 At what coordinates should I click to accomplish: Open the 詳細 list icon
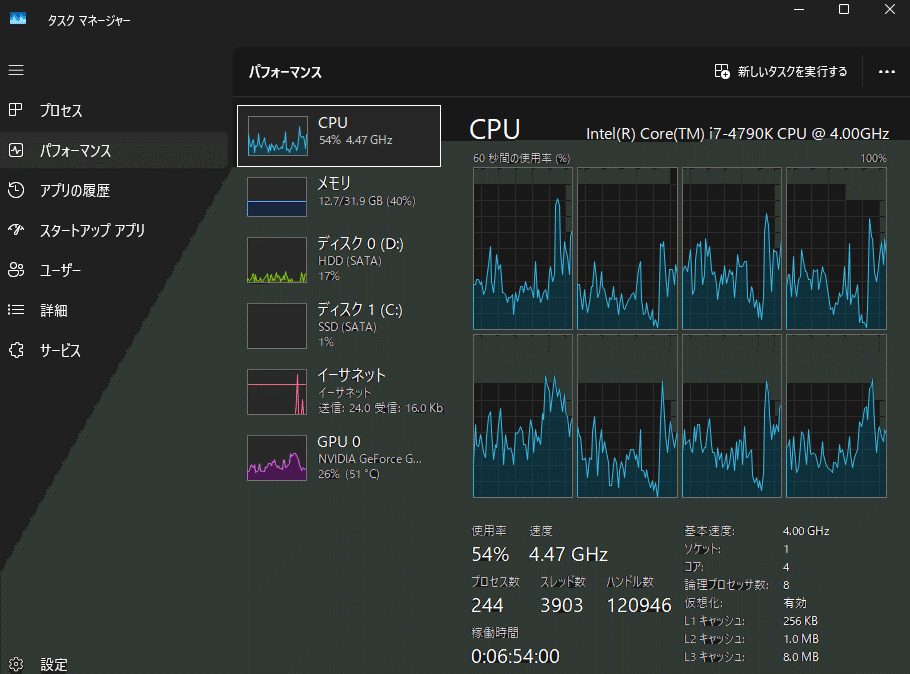pyautogui.click(x=16, y=310)
